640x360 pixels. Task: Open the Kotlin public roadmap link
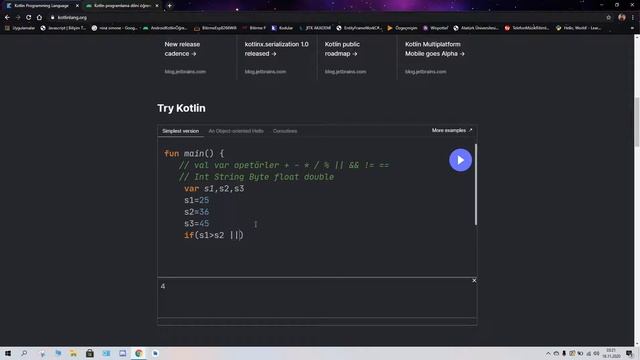(x=342, y=49)
